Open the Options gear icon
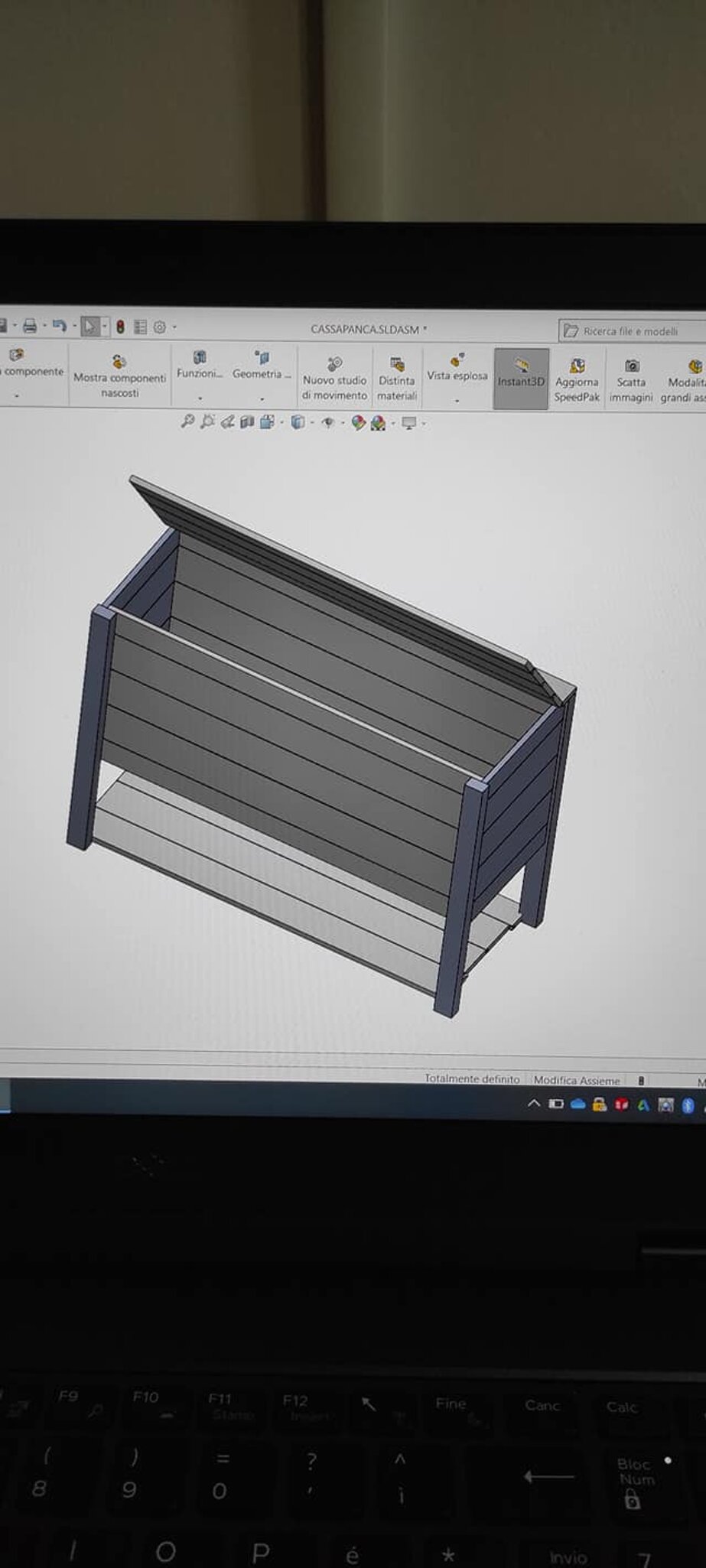Viewport: 706px width, 1568px height. (160, 327)
